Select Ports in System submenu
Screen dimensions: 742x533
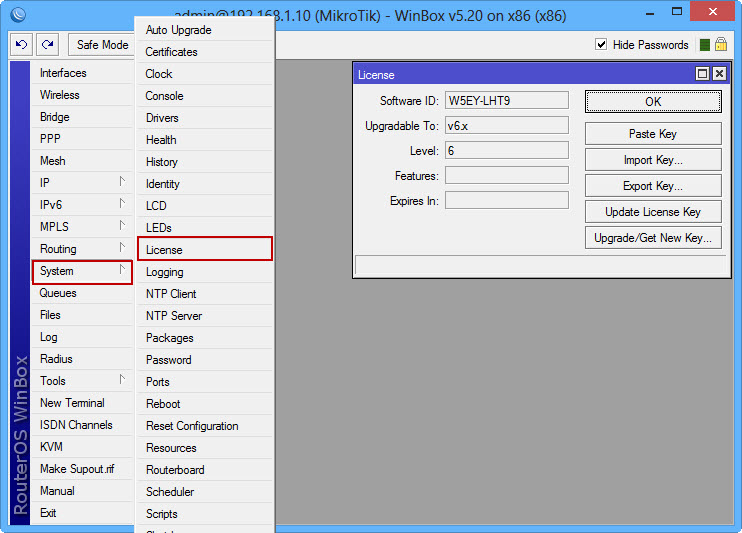click(x=205, y=382)
